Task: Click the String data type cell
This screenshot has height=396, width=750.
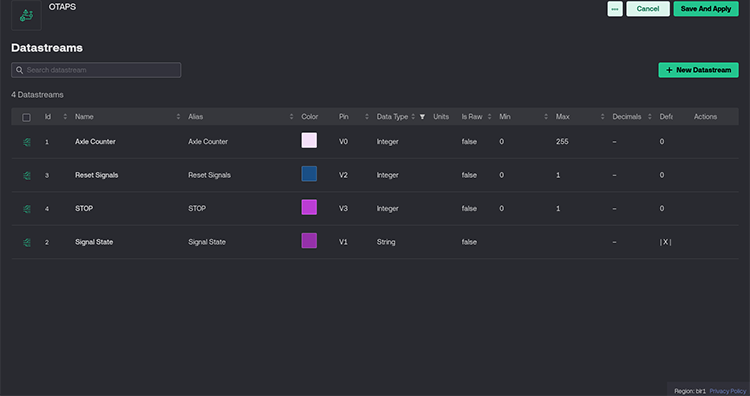Action: pyautogui.click(x=386, y=242)
